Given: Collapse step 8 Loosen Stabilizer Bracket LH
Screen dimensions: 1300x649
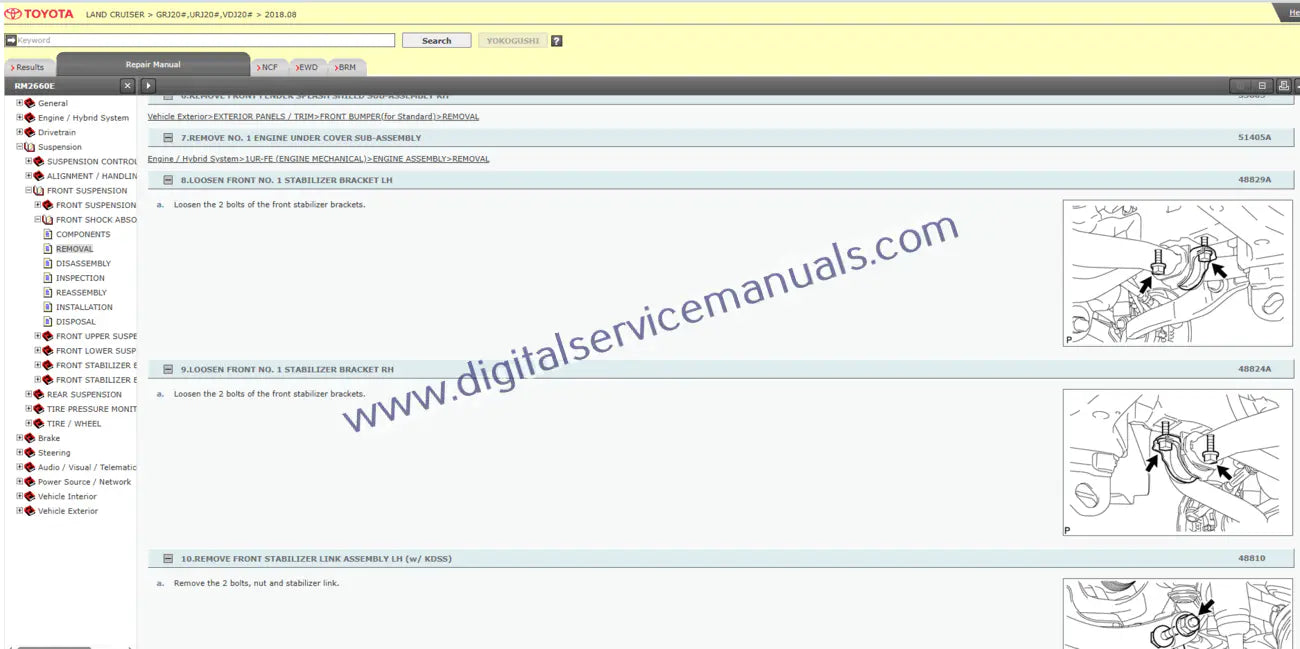Looking at the screenshot, I should (168, 181).
